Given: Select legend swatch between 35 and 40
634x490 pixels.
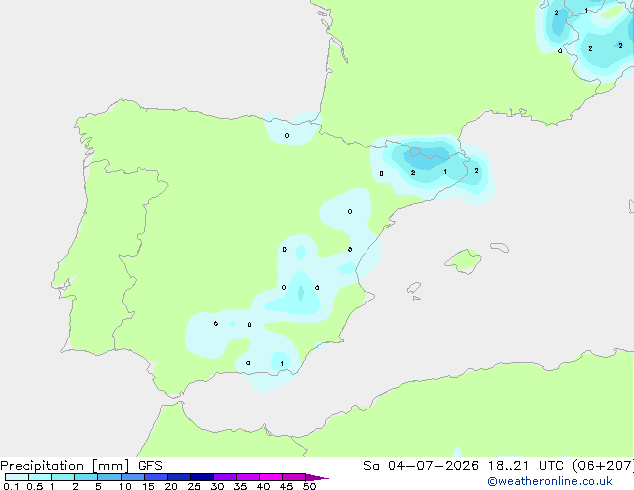Looking at the screenshot, I should coord(248,477).
